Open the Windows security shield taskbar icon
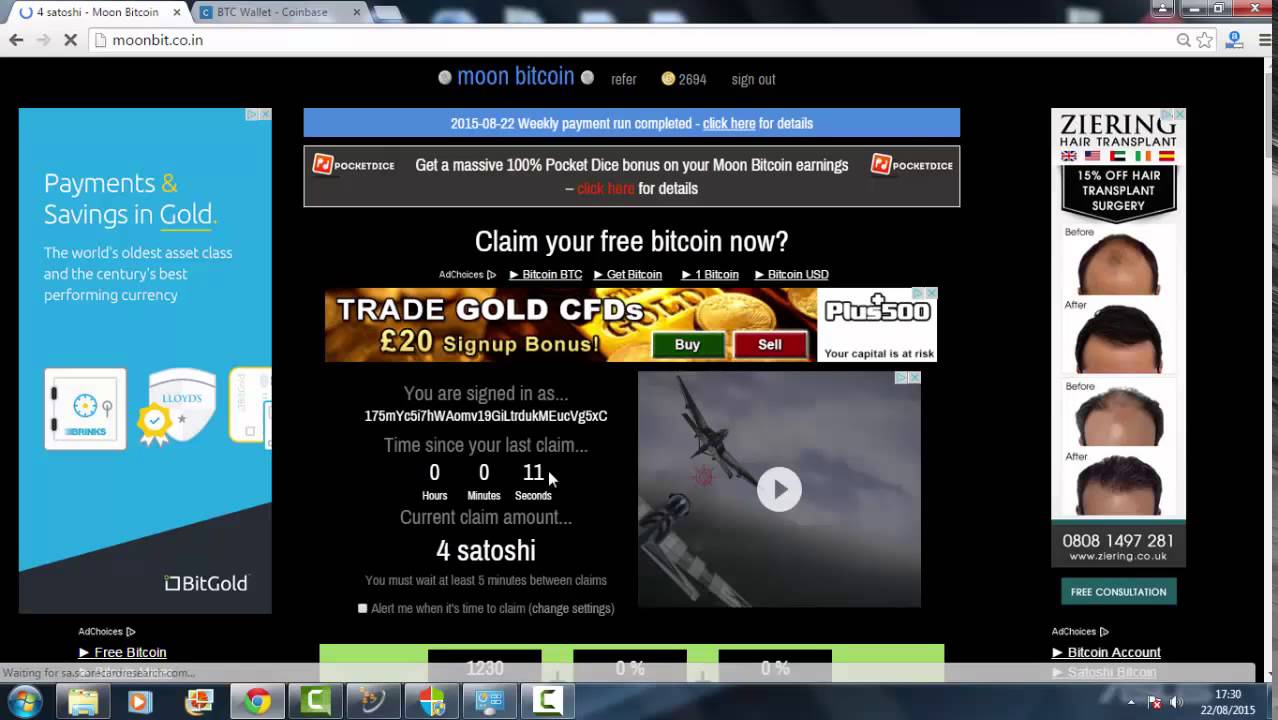Image resolution: width=1278 pixels, height=720 pixels. (432, 702)
